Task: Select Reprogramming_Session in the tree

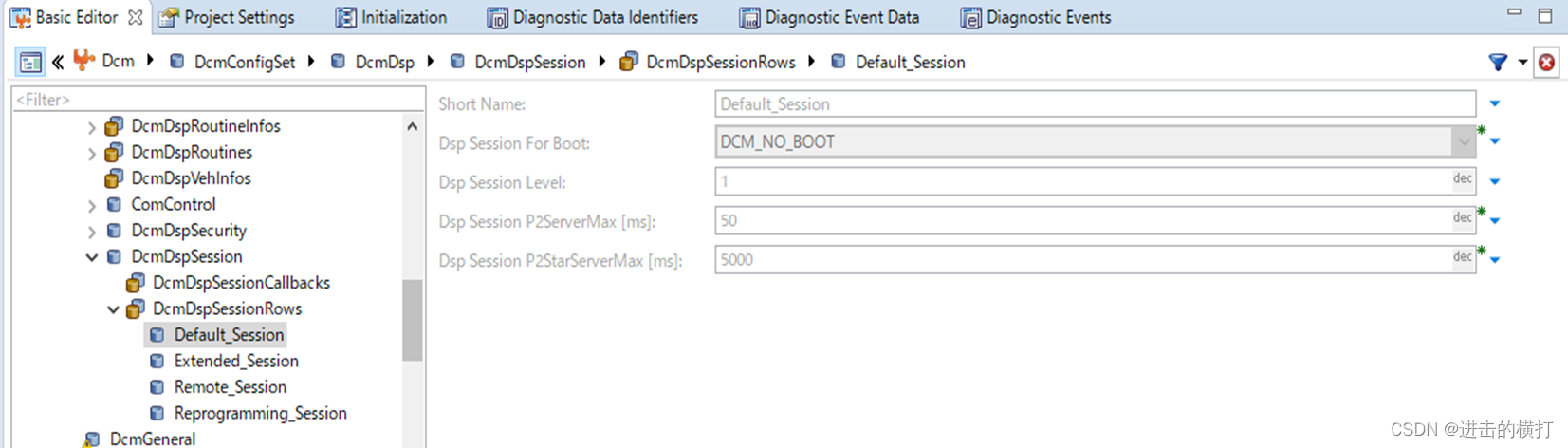Action: pyautogui.click(x=261, y=413)
